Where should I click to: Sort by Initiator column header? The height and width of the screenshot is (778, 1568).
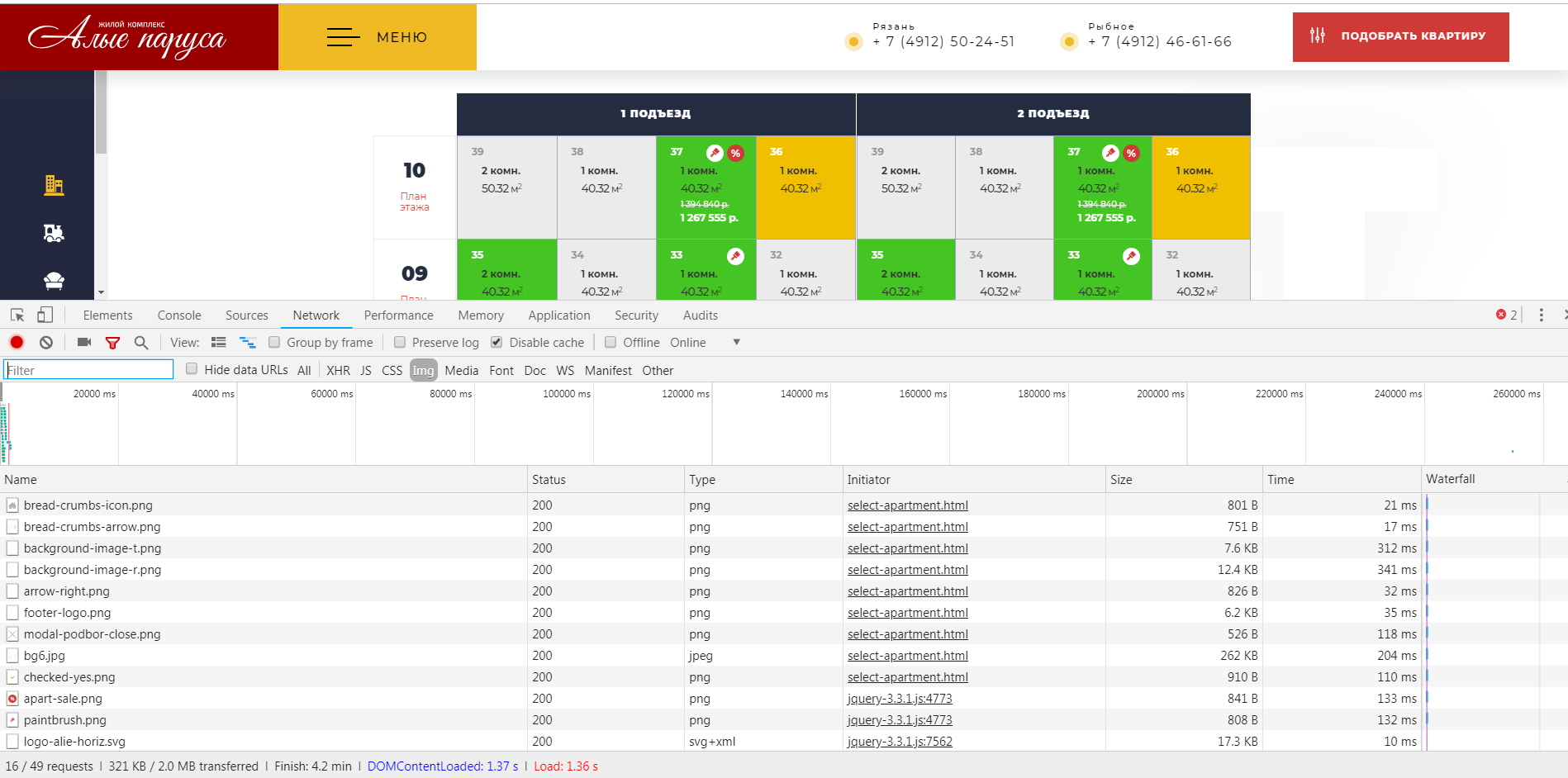[x=974, y=479]
